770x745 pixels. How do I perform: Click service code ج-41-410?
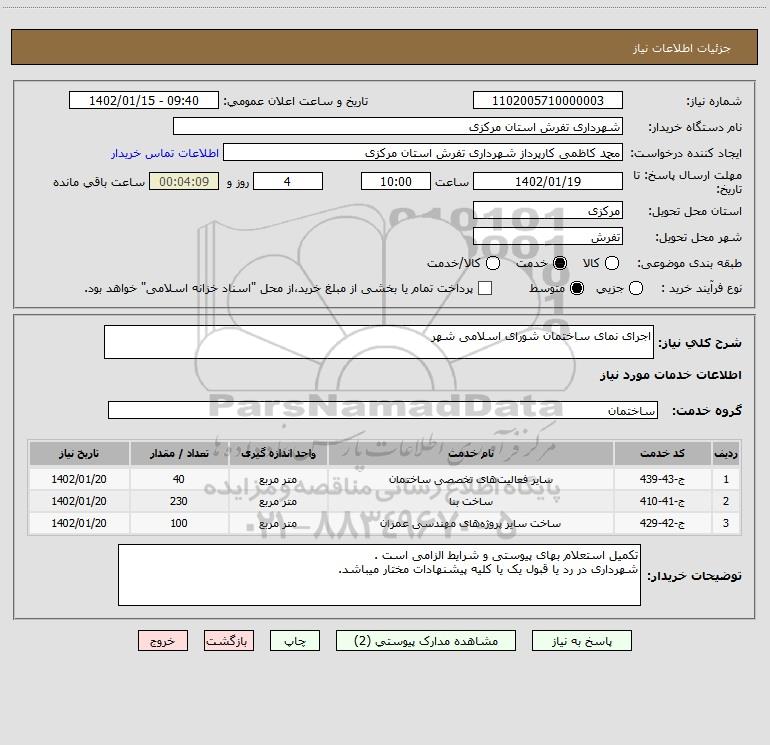tap(662, 501)
